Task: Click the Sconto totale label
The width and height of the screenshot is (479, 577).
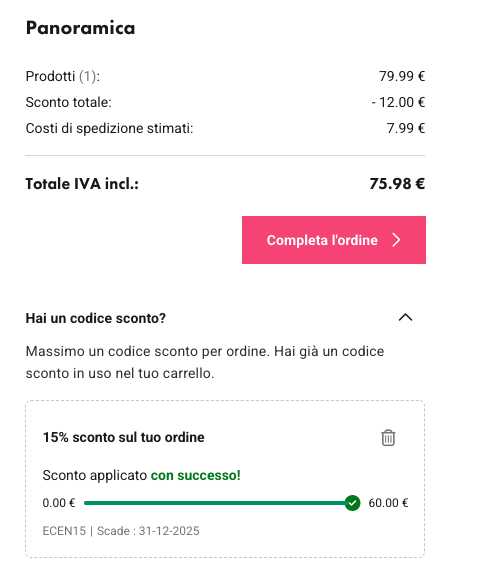Action: click(68, 102)
